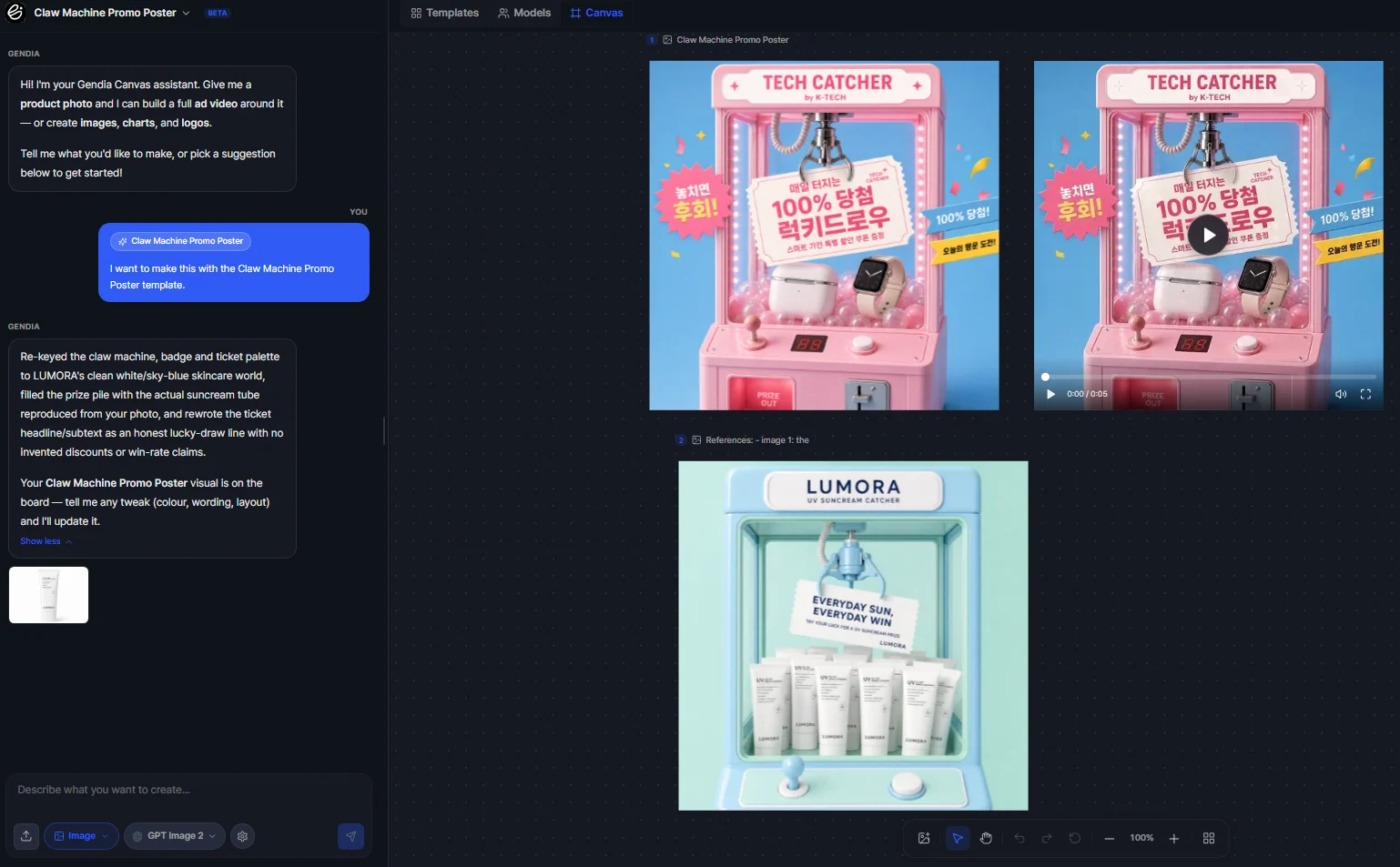The image size is (1400, 867).
Task: Click the 100% zoom level value
Action: [1141, 838]
